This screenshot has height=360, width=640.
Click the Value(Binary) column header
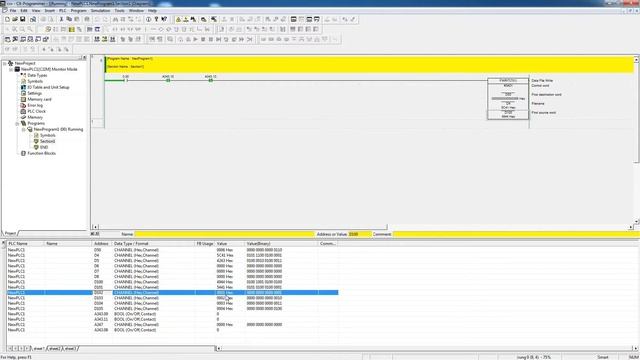click(281, 244)
